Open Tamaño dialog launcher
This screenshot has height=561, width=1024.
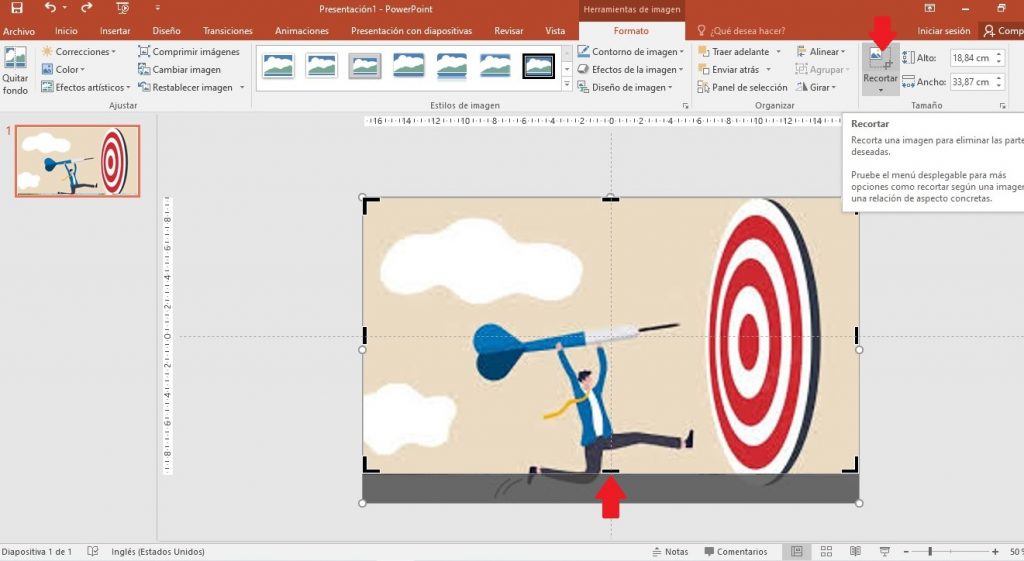tap(1002, 105)
